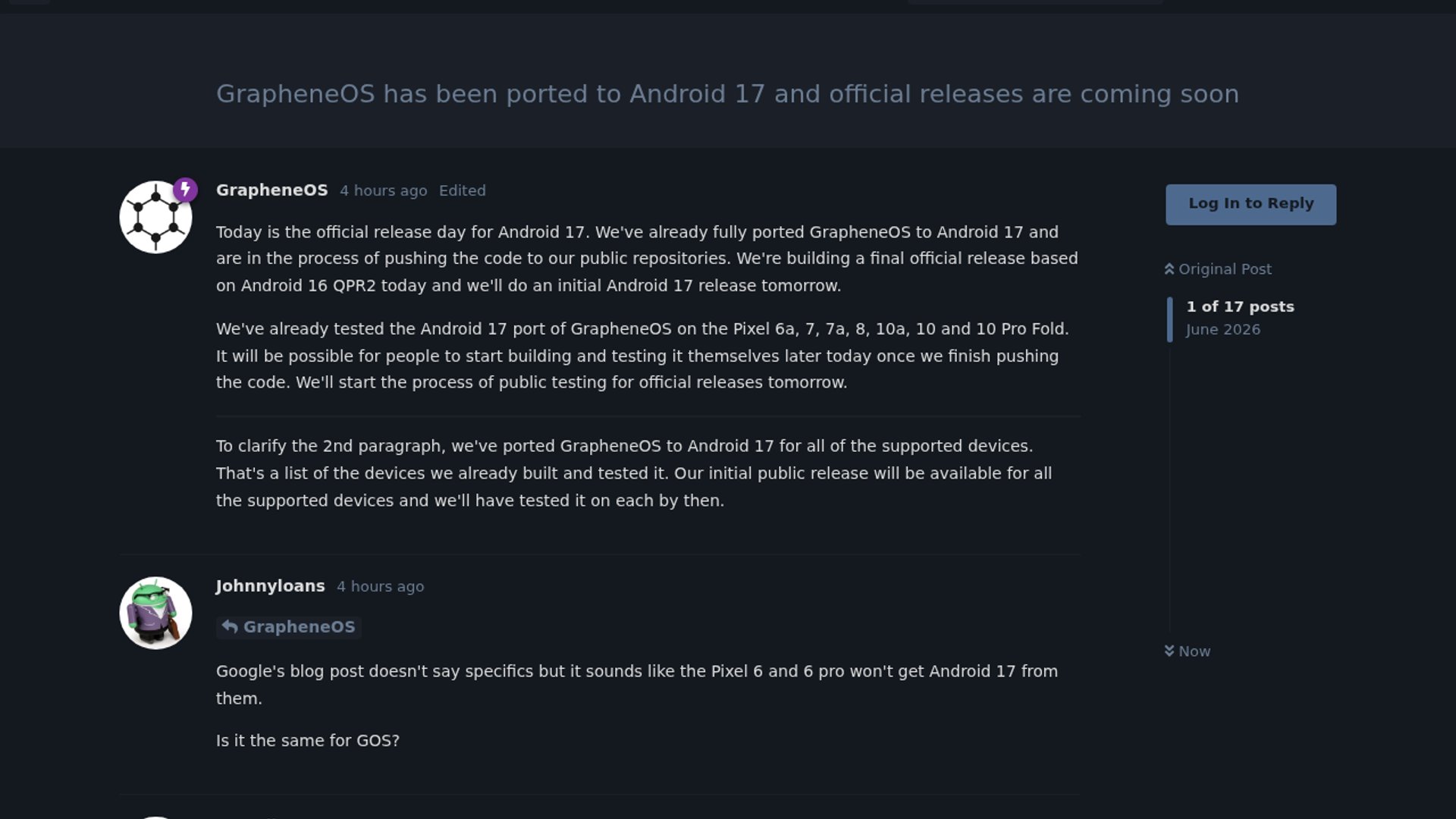Click the purple lightning badge on avatar

coord(185,189)
